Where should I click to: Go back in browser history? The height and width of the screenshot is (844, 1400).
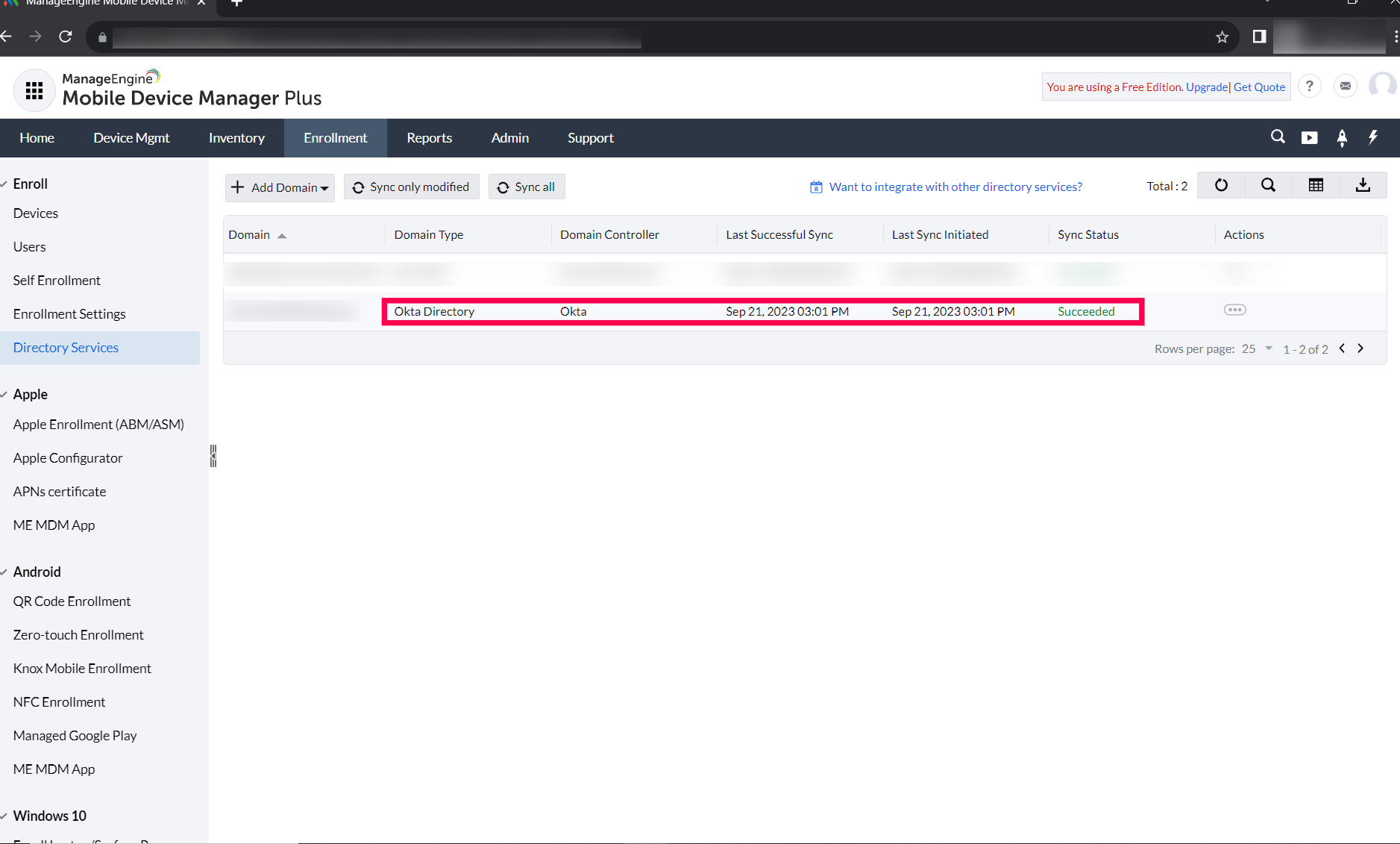[7, 37]
